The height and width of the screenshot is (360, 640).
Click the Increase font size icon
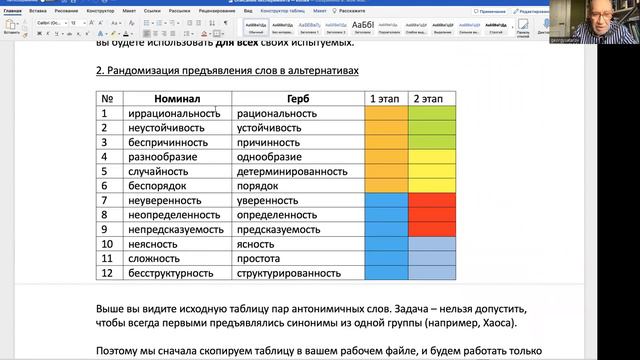(91, 23)
